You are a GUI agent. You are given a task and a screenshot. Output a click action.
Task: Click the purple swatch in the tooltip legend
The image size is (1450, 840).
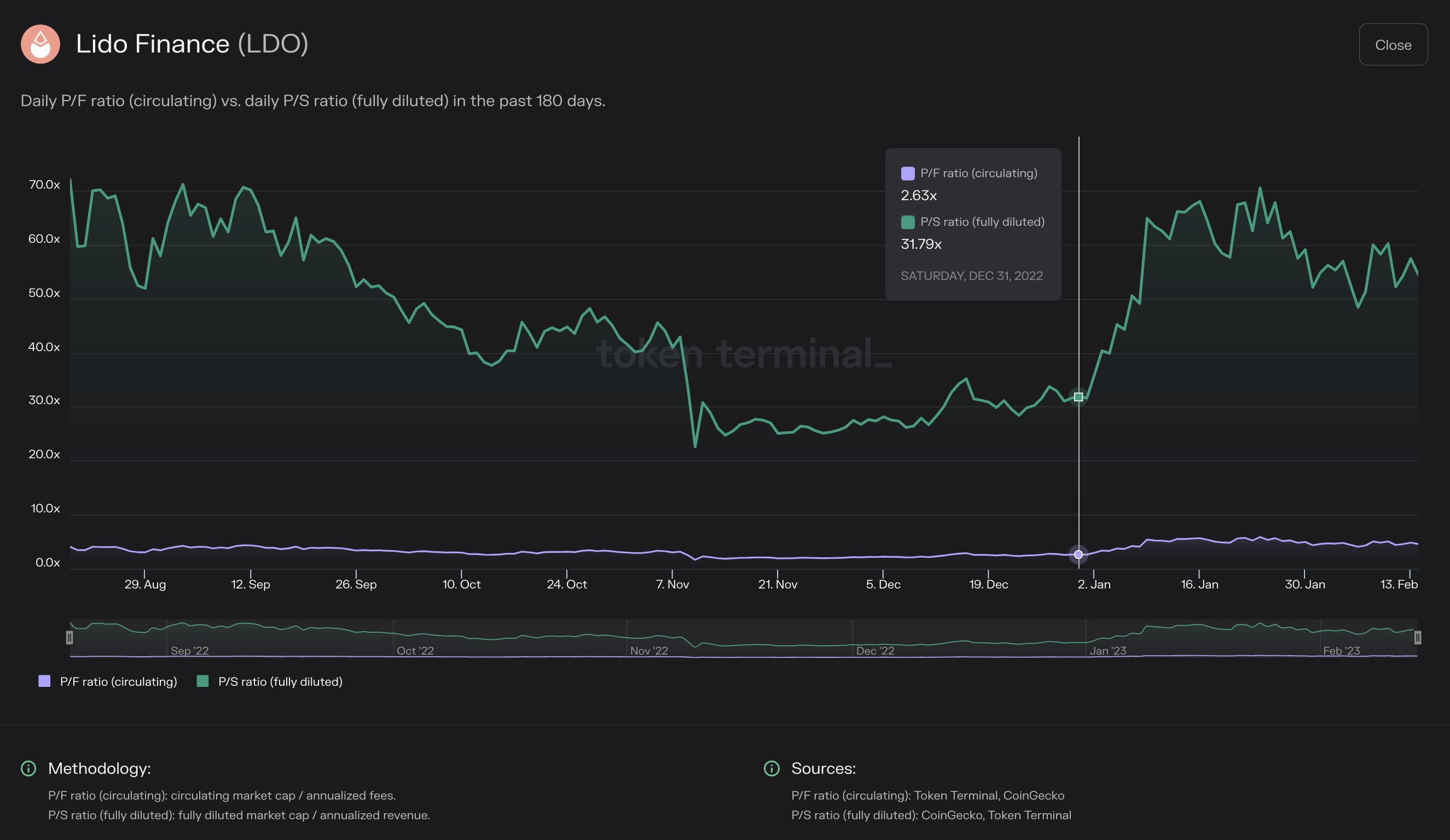[x=907, y=172]
